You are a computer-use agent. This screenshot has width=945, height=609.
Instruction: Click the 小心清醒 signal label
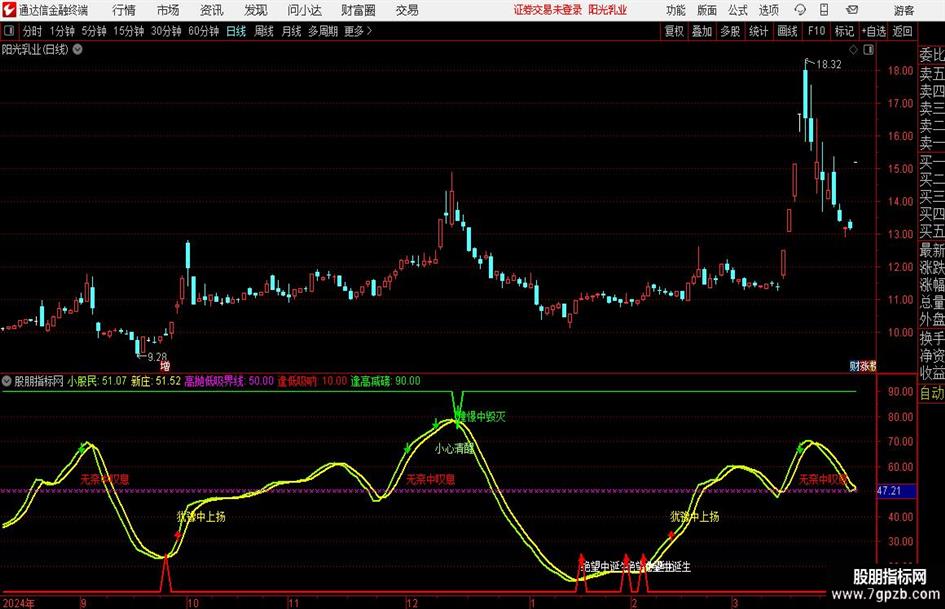pos(454,449)
